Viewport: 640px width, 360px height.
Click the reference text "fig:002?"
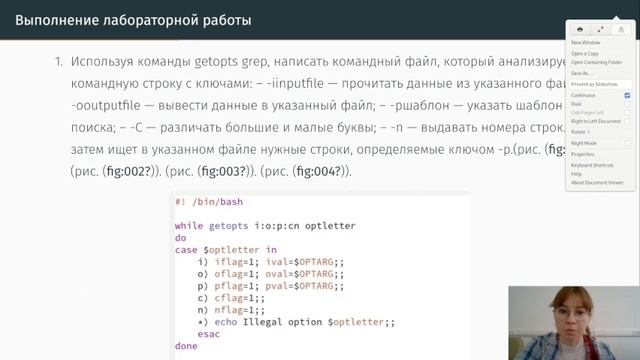(129, 171)
